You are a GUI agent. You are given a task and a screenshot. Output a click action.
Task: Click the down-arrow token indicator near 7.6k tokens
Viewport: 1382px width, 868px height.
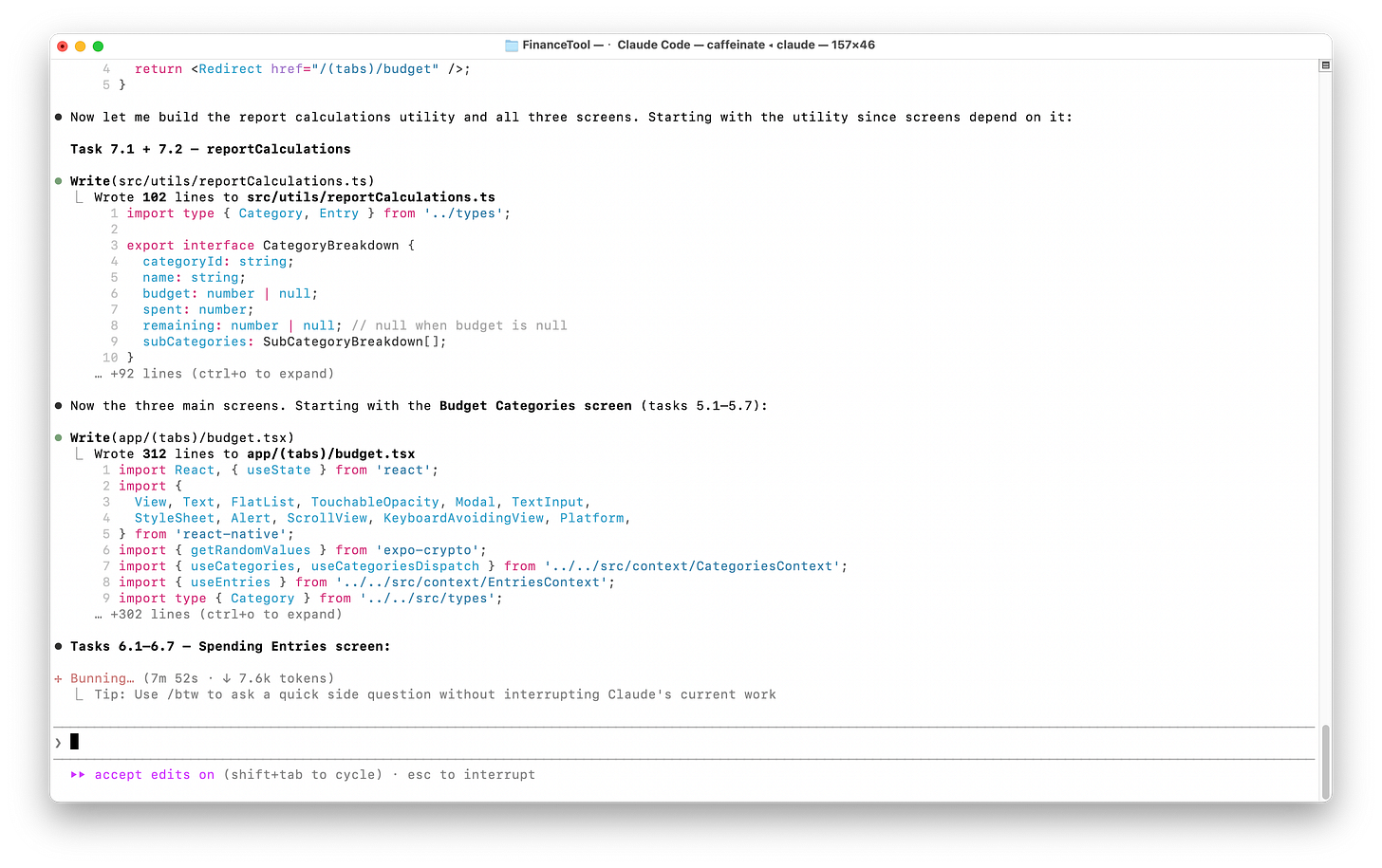coord(227,679)
